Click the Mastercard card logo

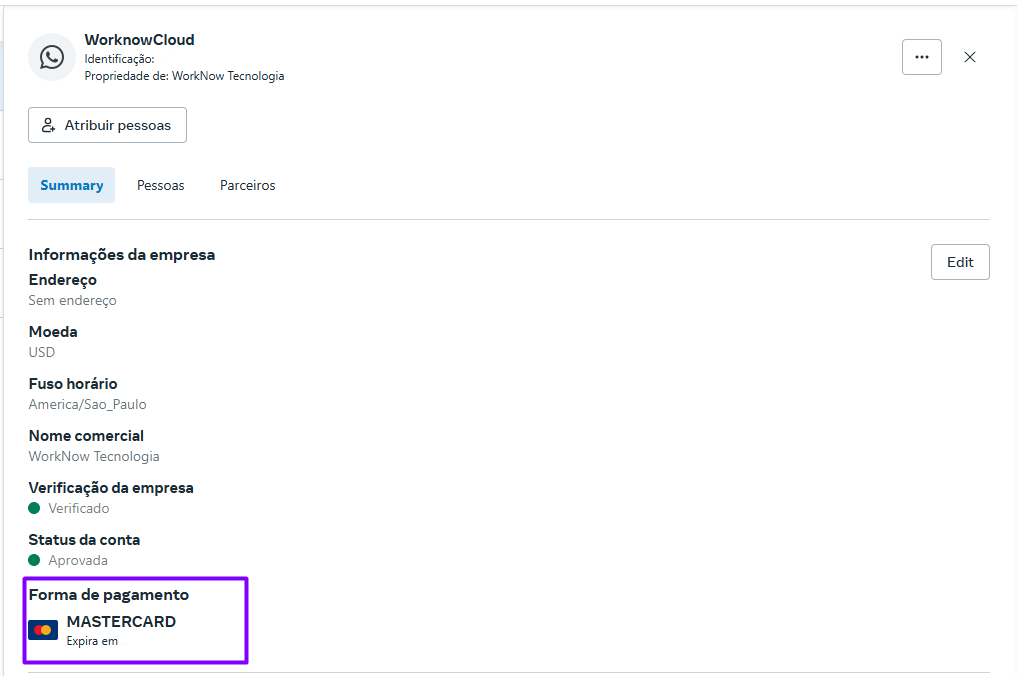[43, 630]
